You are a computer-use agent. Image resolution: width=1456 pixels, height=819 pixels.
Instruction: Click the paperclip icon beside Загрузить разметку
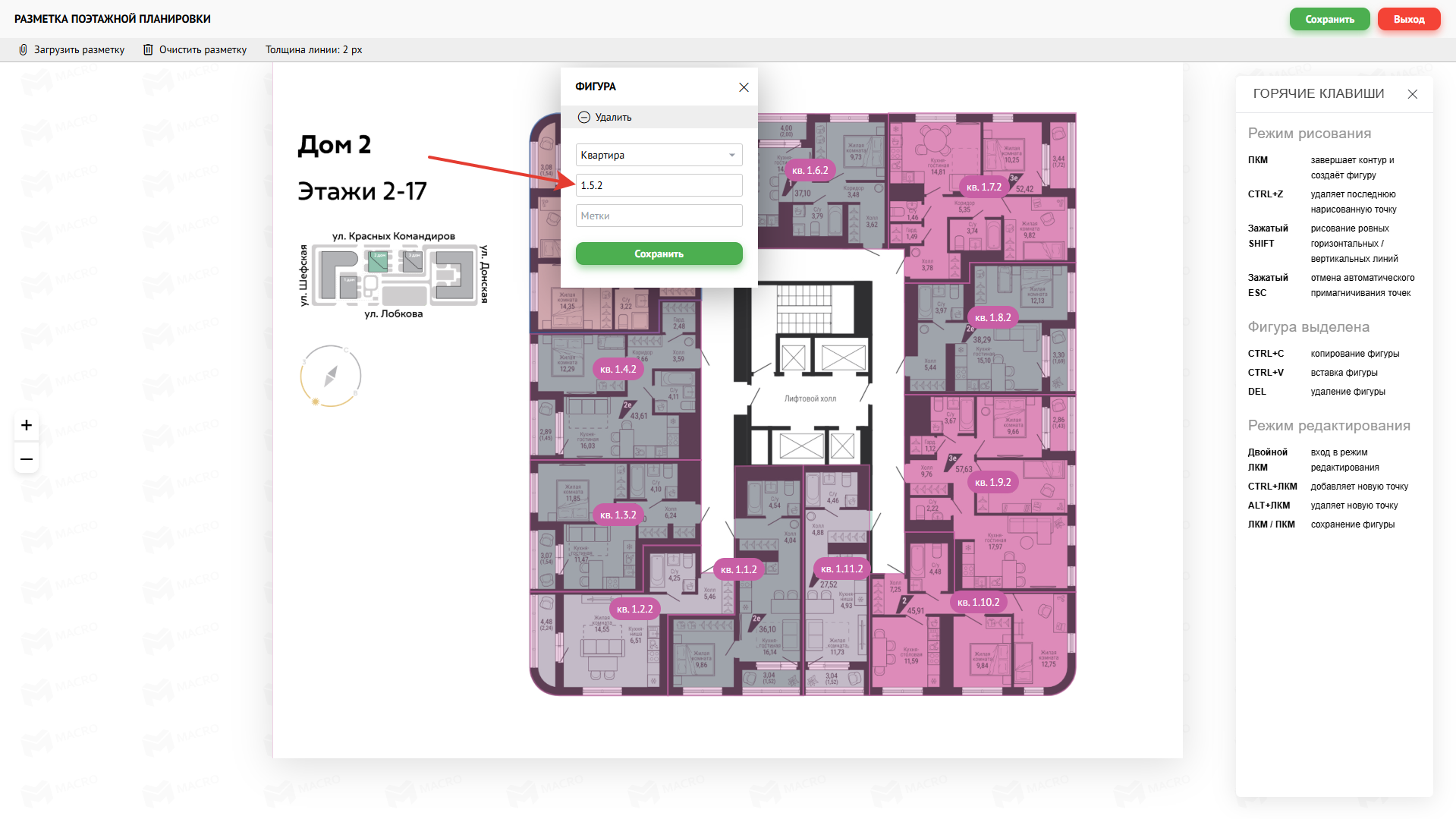point(23,50)
